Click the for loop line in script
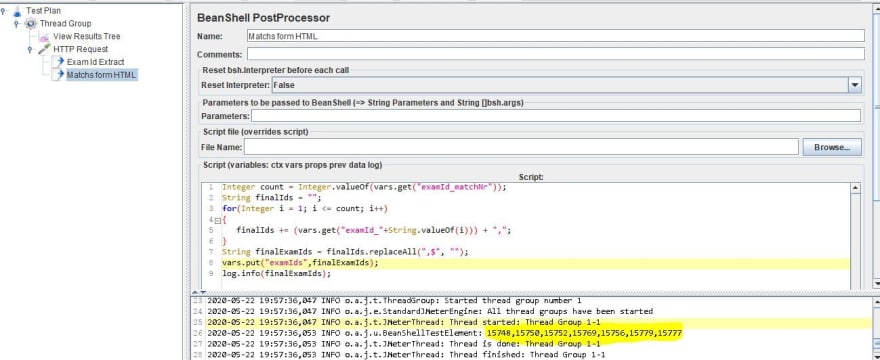The height and width of the screenshot is (360, 880). [306, 208]
